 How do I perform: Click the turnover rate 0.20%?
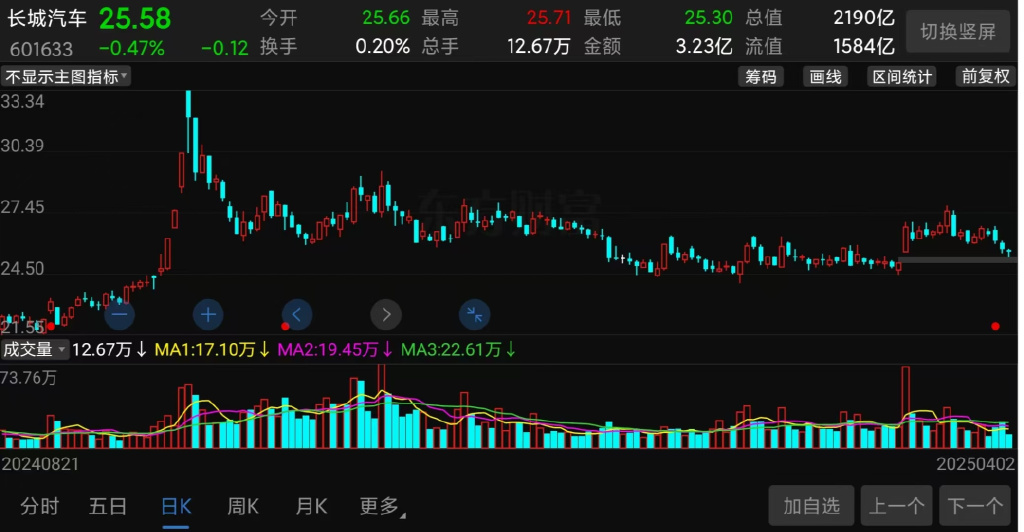383,46
